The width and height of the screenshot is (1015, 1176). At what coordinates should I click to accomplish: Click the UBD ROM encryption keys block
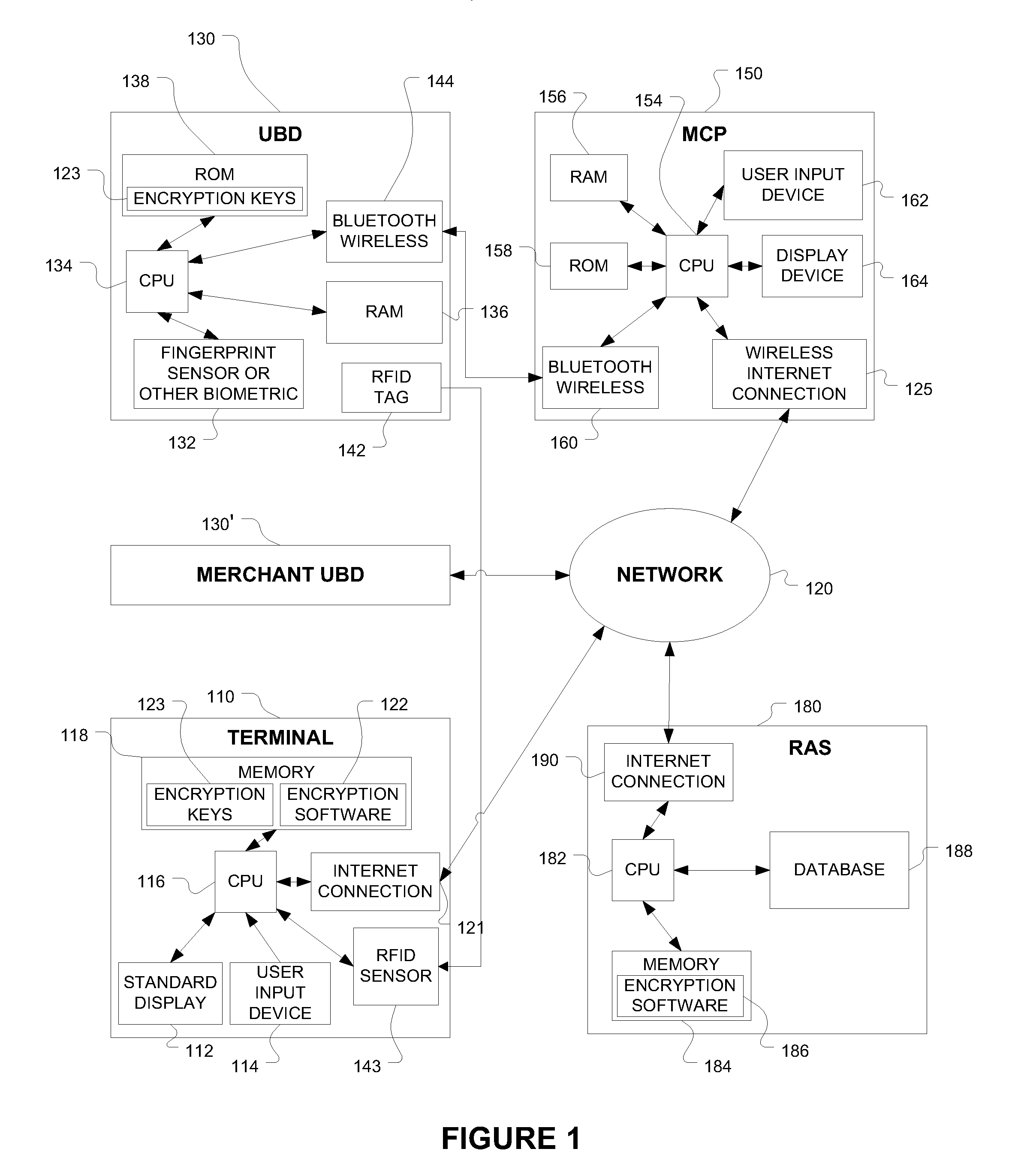(196, 168)
